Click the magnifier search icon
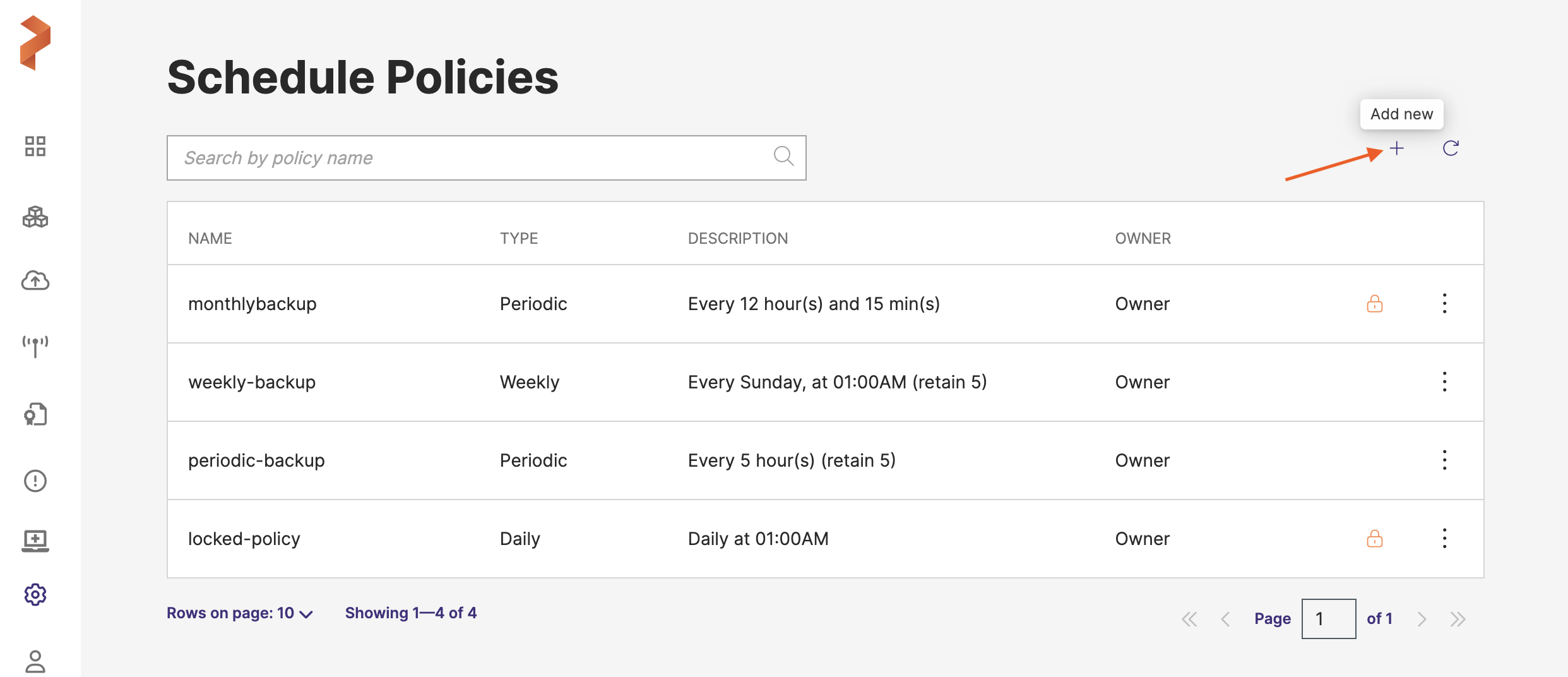Screen dimensions: 1568x677 (x=783, y=156)
